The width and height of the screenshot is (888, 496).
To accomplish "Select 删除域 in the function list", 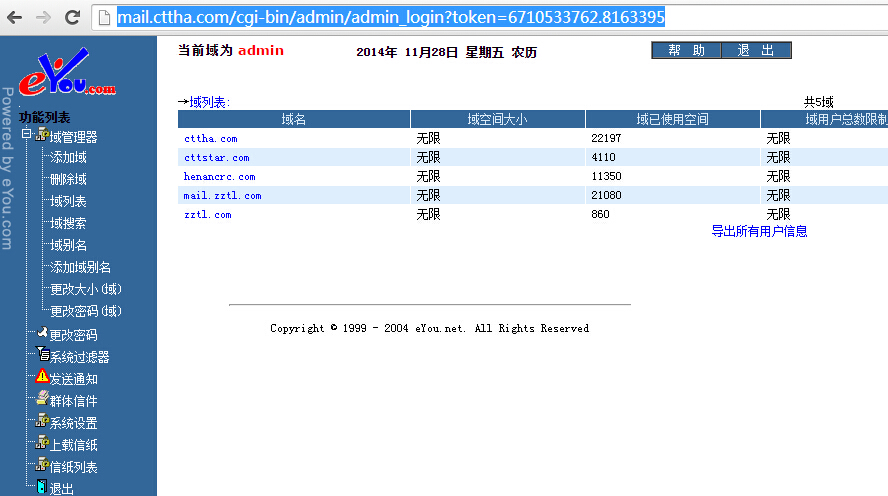I will click(69, 179).
